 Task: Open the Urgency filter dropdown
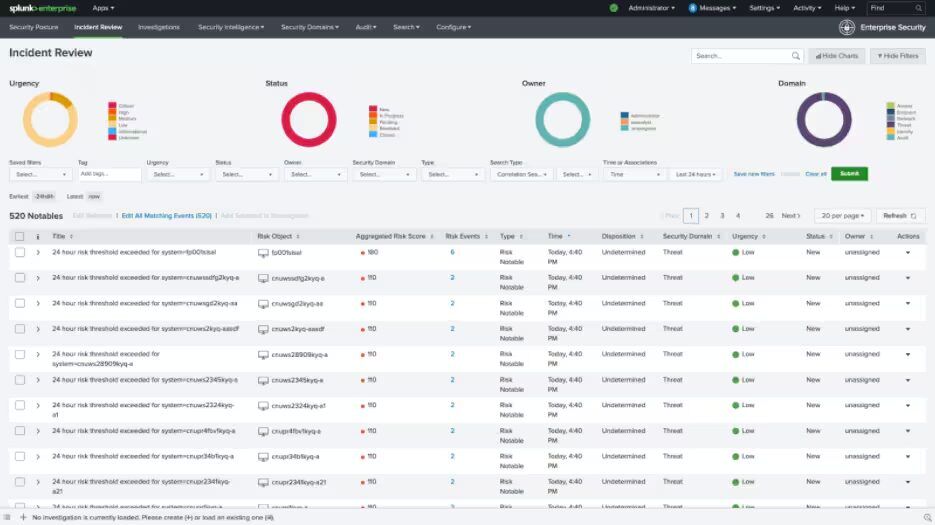(178, 174)
